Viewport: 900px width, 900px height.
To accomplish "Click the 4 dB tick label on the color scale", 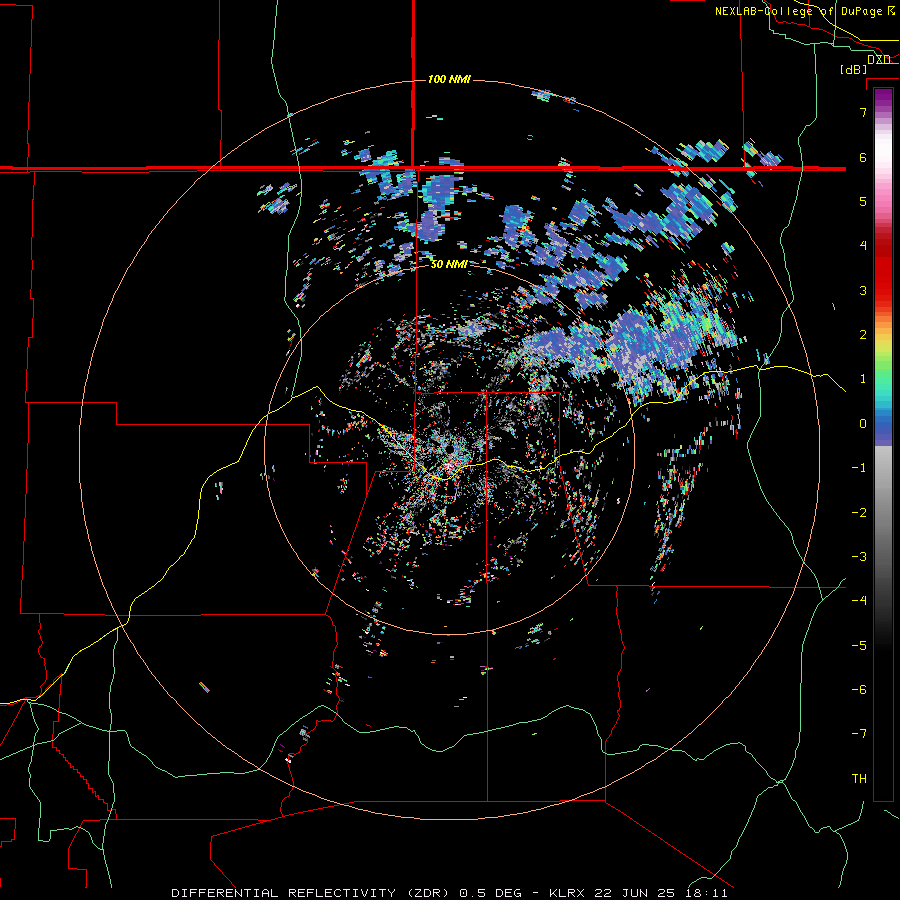I will click(x=863, y=246).
